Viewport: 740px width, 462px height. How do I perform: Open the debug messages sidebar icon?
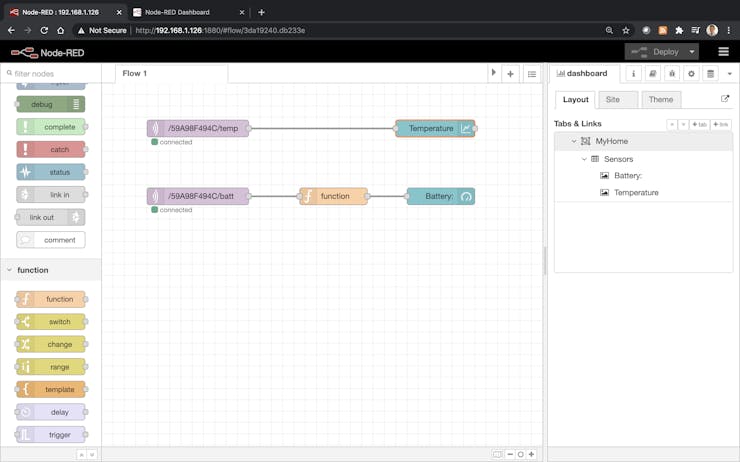pyautogui.click(x=672, y=74)
